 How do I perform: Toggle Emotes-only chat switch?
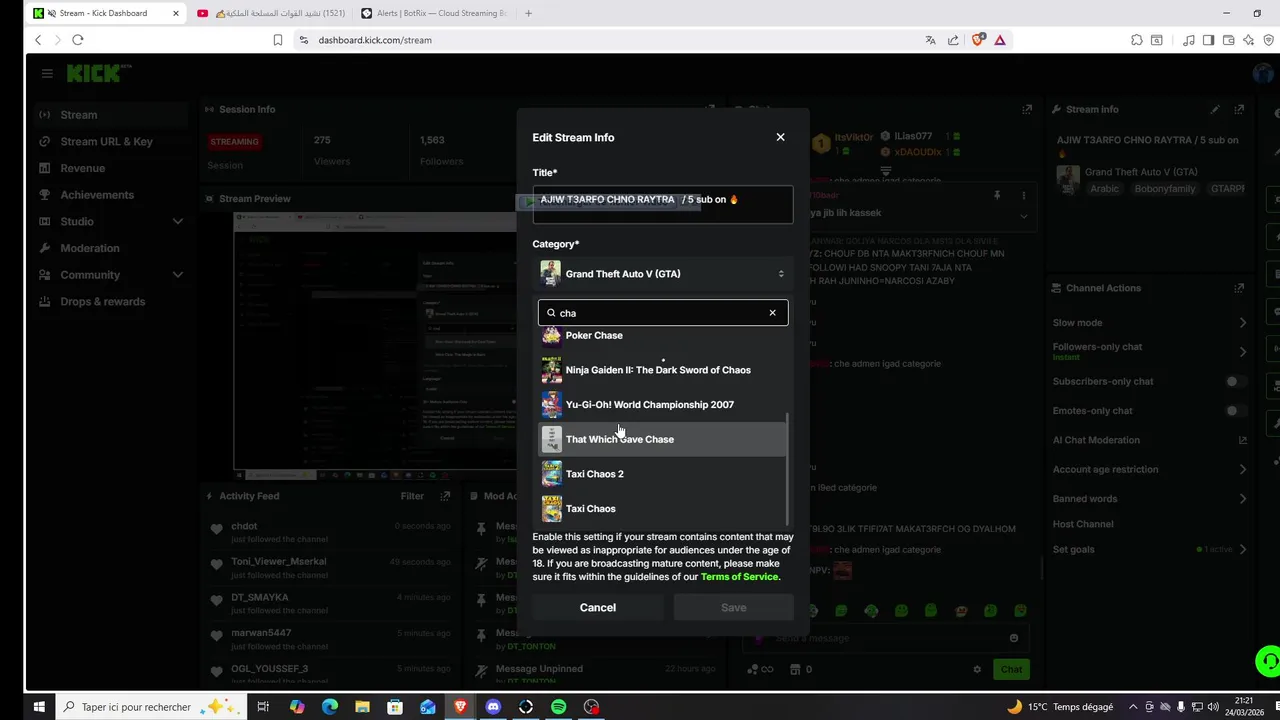tap(1237, 411)
